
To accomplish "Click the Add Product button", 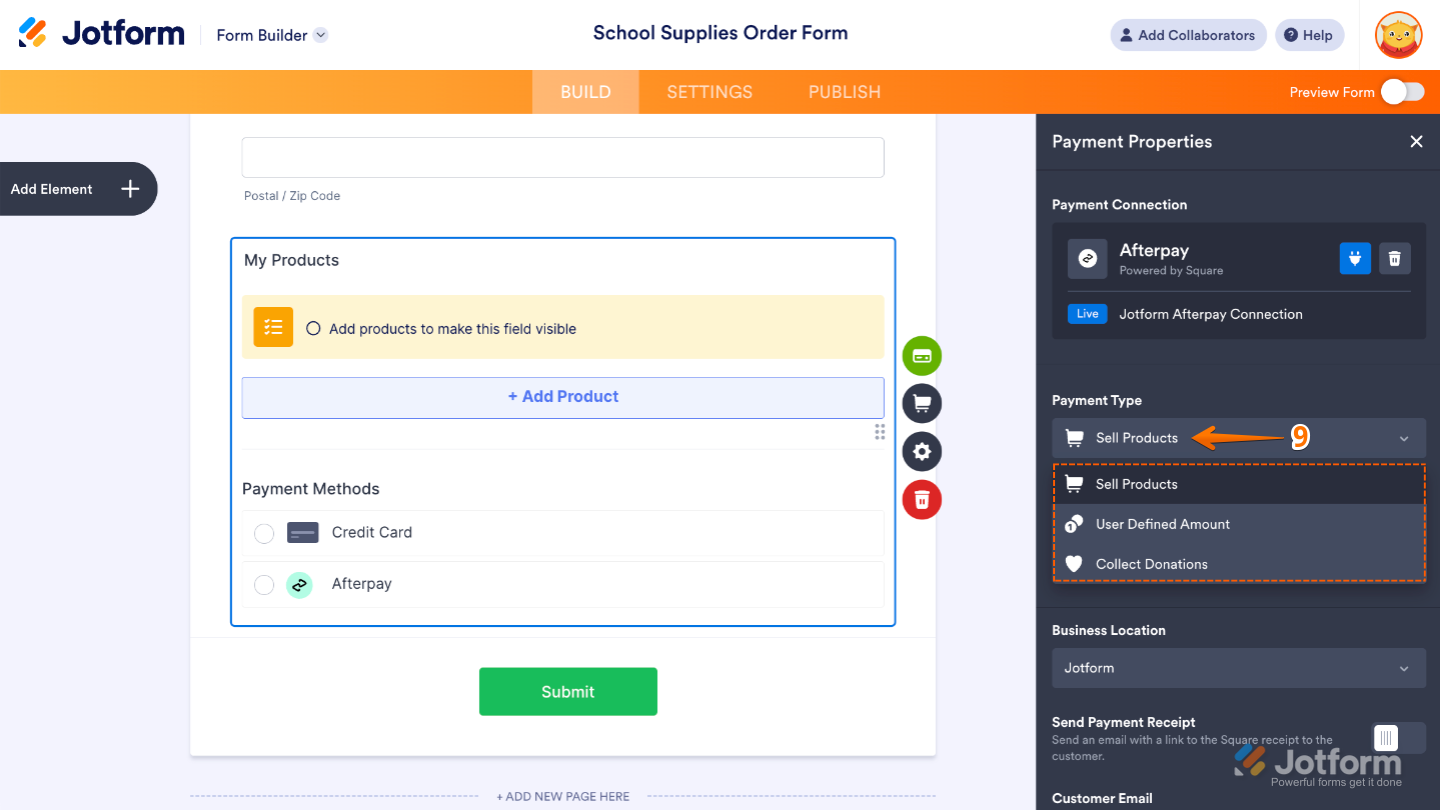I will pos(562,397).
